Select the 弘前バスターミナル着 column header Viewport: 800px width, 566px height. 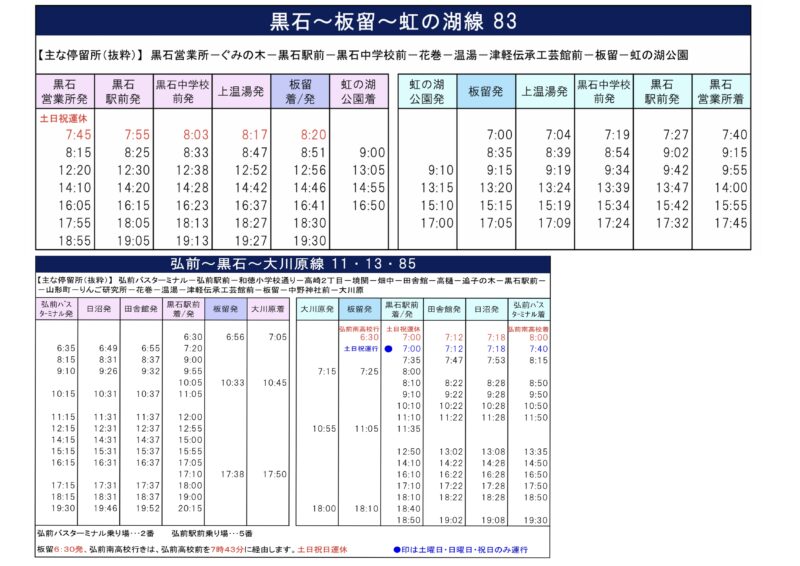click(529, 309)
